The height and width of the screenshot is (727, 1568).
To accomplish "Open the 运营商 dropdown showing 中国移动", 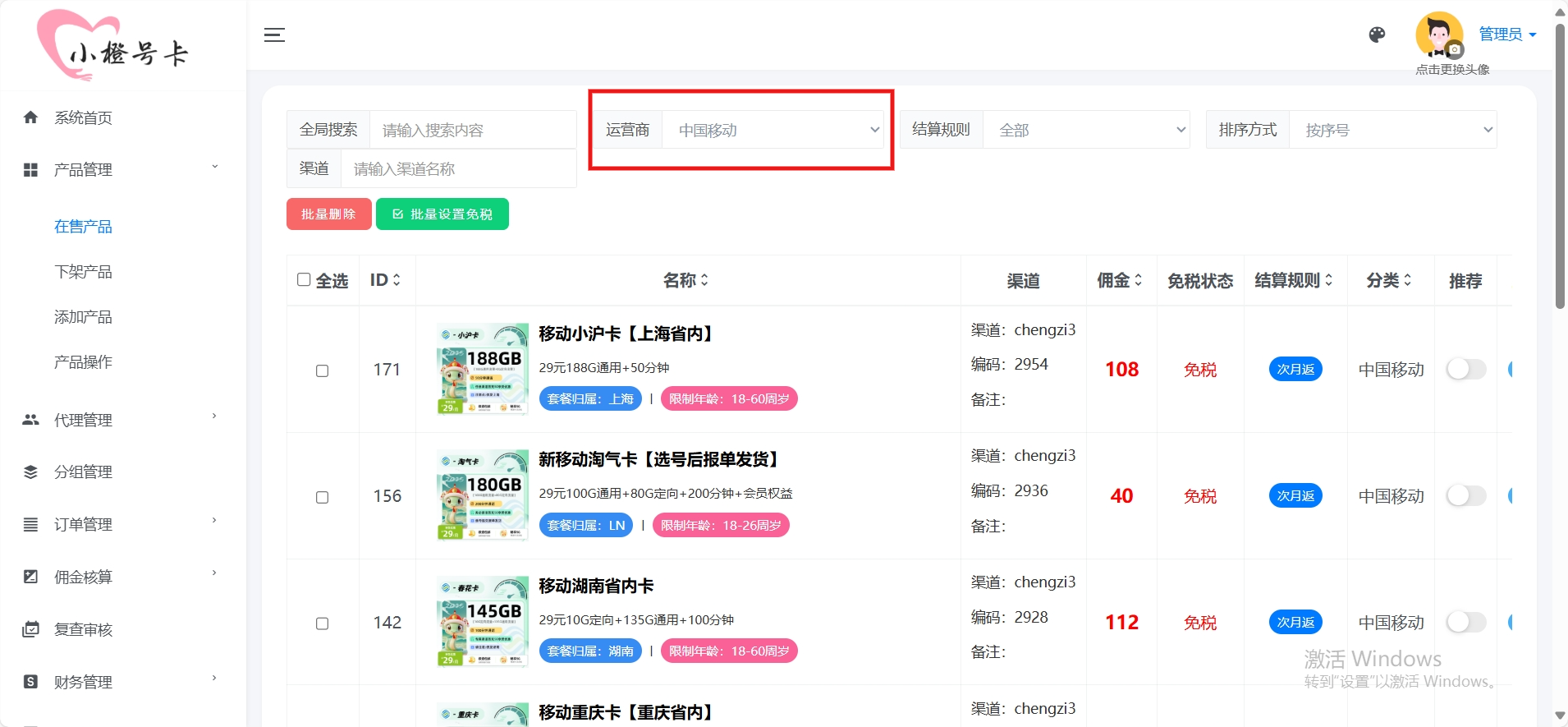I will point(773,130).
